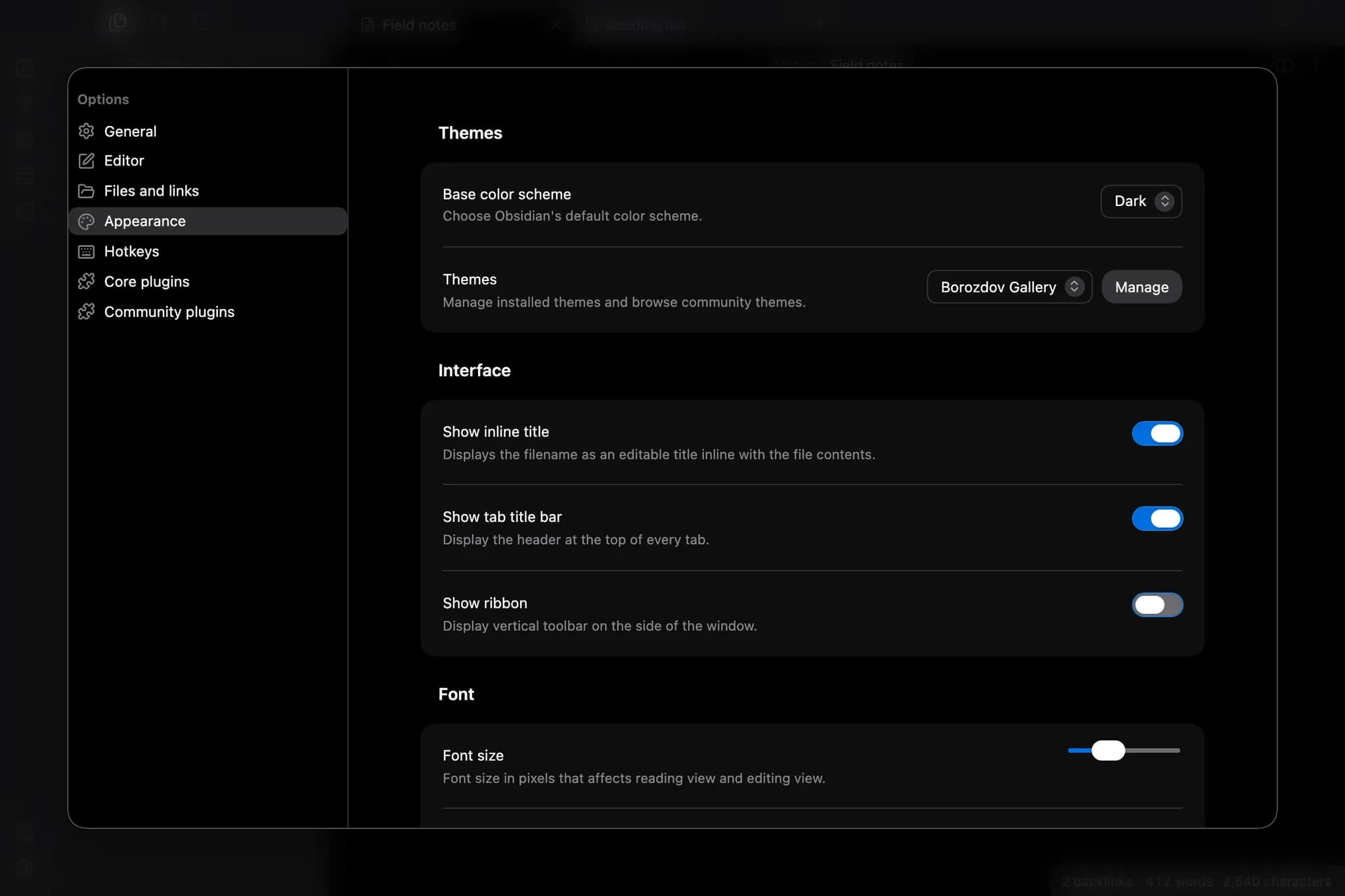Image resolution: width=1345 pixels, height=896 pixels.
Task: Click the 'Font' section heading
Action: tap(456, 694)
